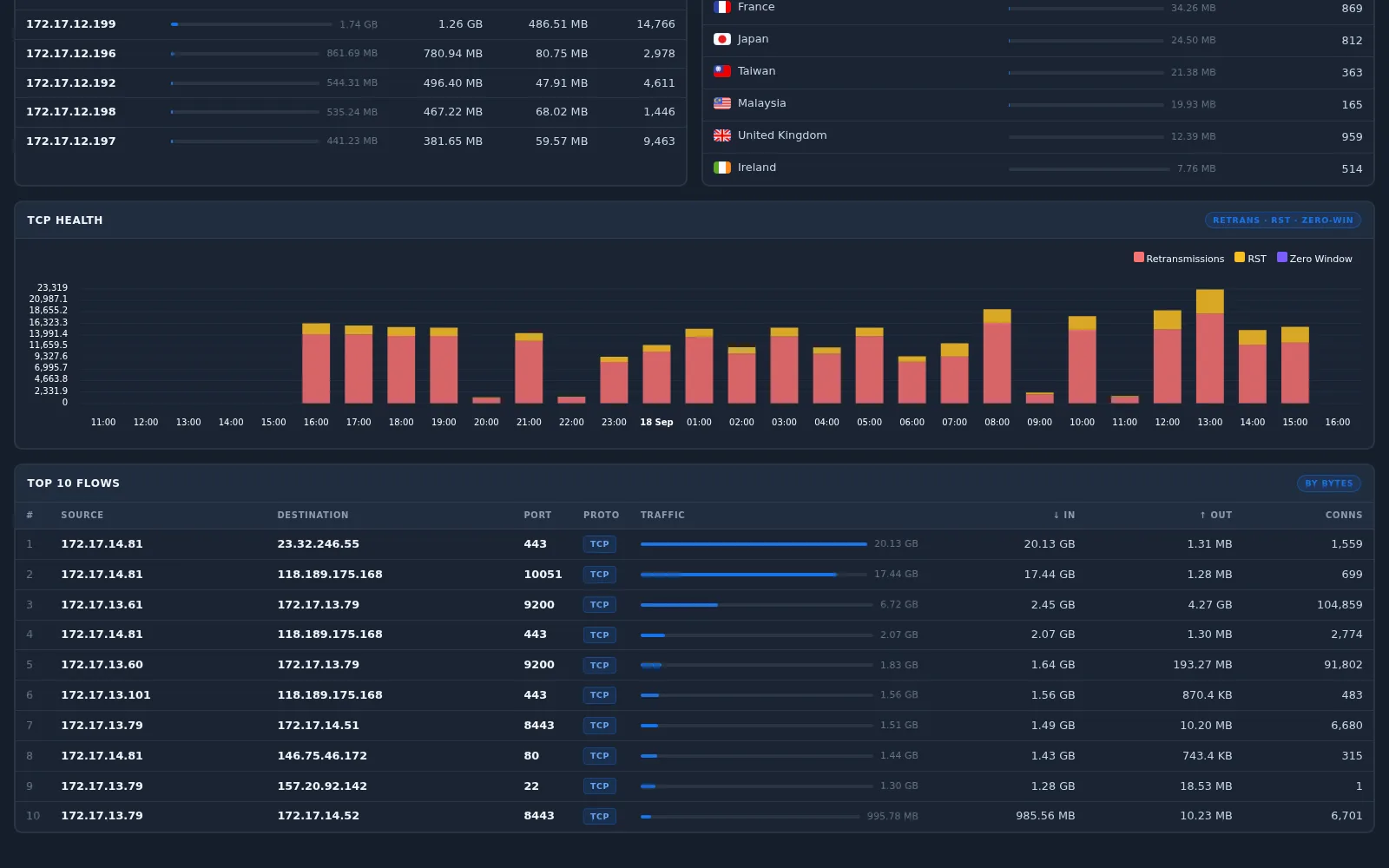Click the BY BYTES badge
Screen dimensions: 1389x868
pyautogui.click(x=1329, y=483)
